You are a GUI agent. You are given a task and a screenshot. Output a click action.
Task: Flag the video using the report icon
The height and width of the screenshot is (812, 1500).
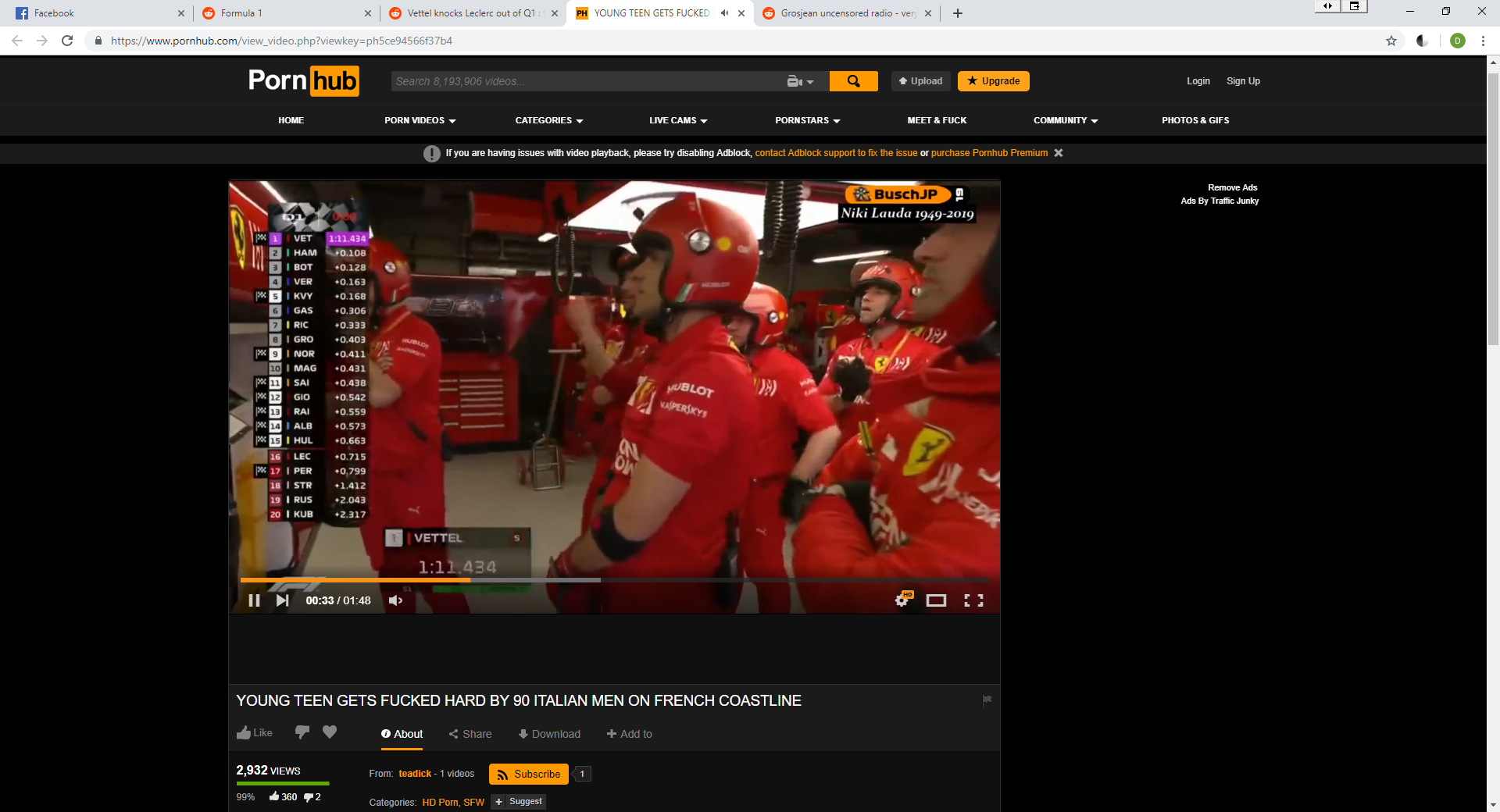987,700
